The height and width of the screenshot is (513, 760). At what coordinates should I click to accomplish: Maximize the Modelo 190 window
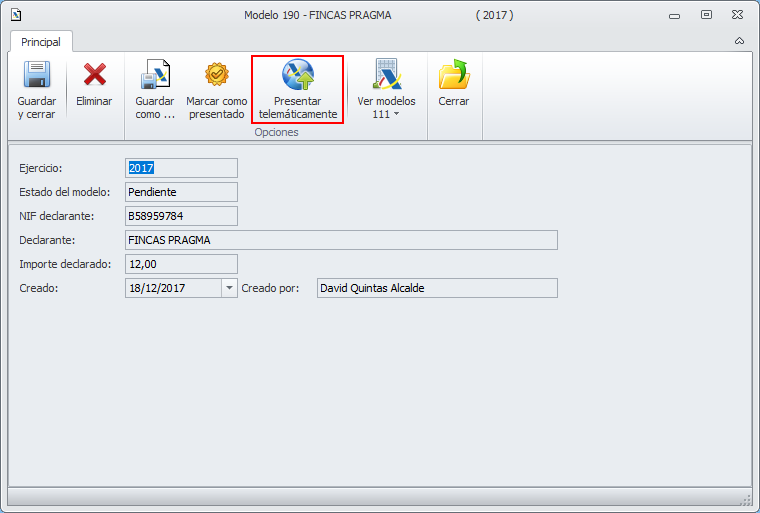[706, 15]
